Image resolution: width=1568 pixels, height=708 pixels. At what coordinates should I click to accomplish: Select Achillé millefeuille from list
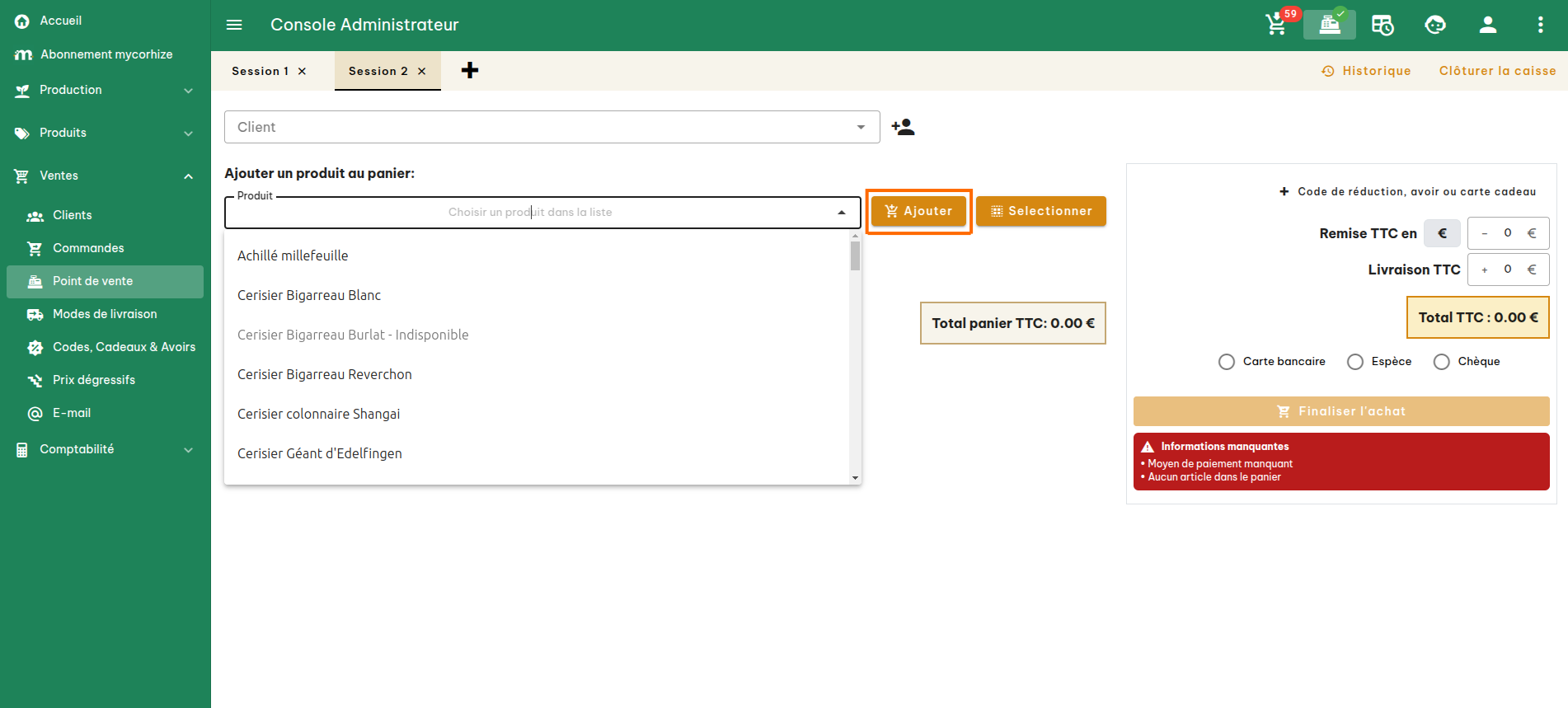point(537,256)
